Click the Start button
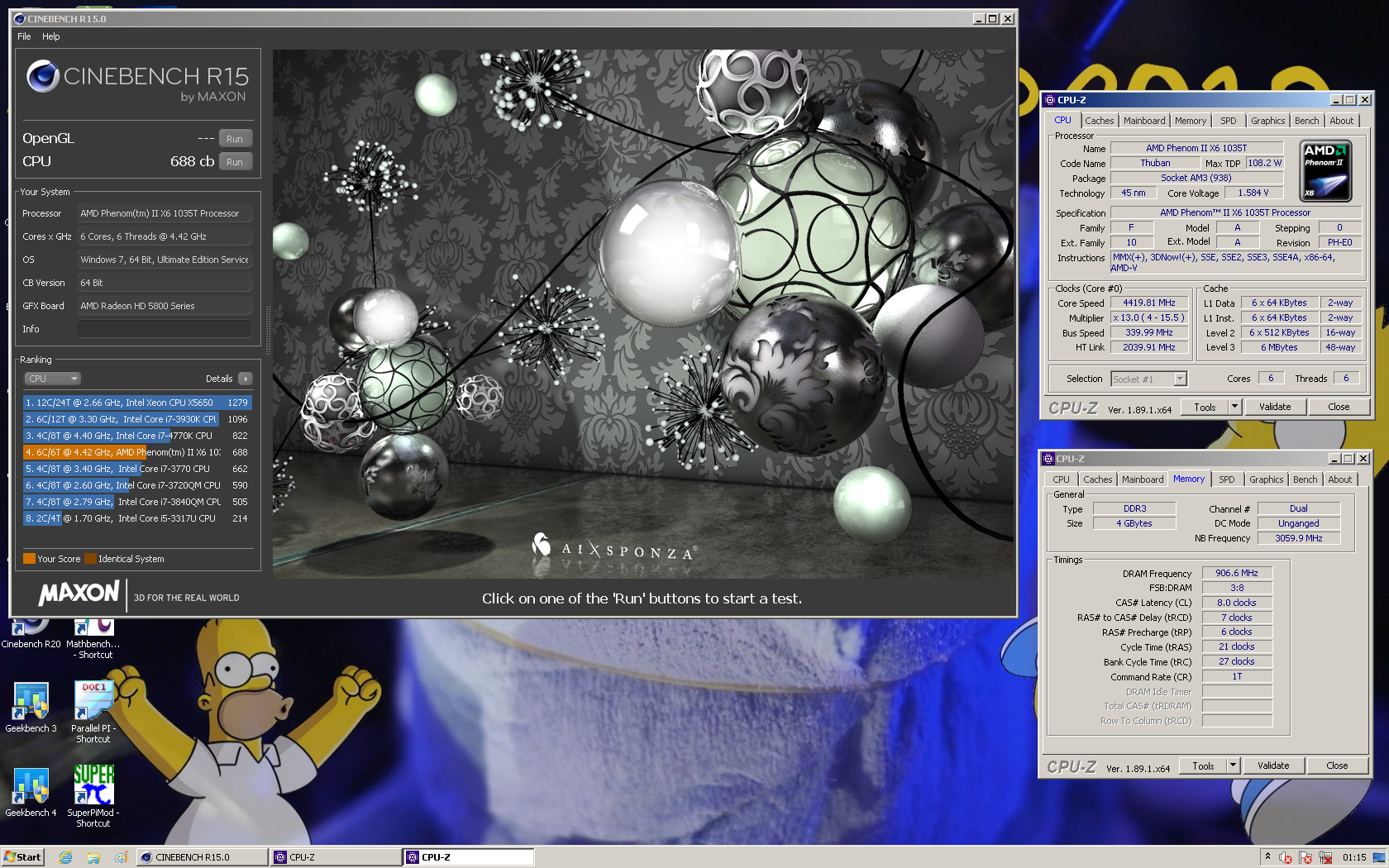This screenshot has width=1389, height=868. 22,857
